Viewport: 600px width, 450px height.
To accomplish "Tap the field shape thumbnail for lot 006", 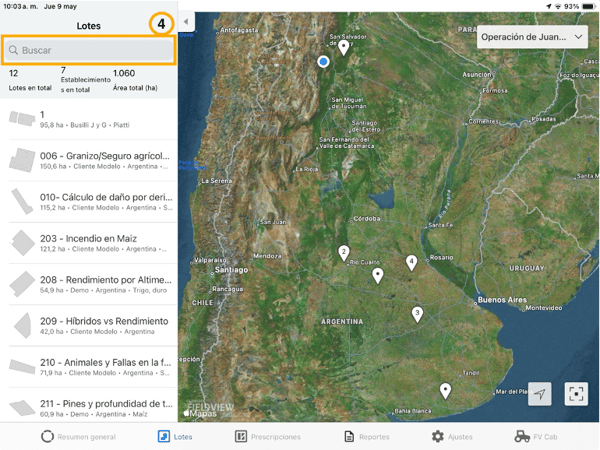I will tap(22, 160).
